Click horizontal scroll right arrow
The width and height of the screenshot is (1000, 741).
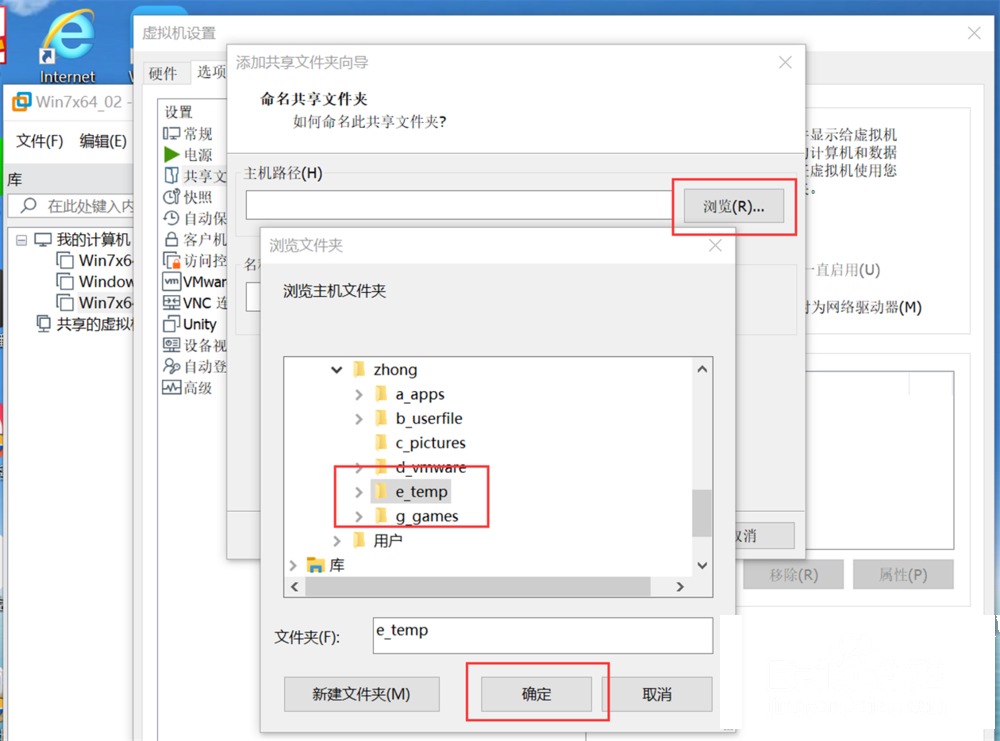(x=680, y=587)
